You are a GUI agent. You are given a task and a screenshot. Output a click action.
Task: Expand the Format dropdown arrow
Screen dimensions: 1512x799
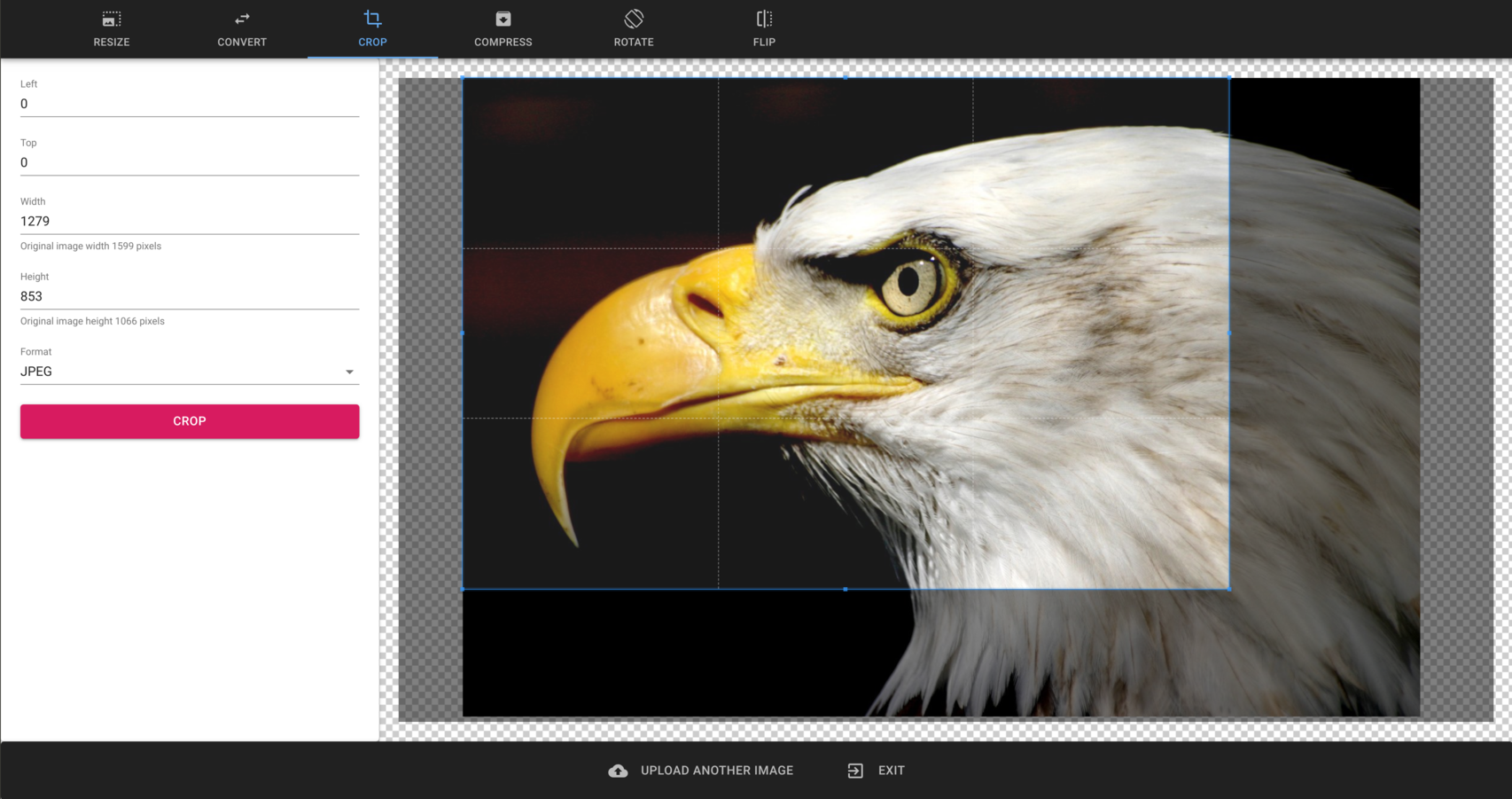(x=349, y=372)
